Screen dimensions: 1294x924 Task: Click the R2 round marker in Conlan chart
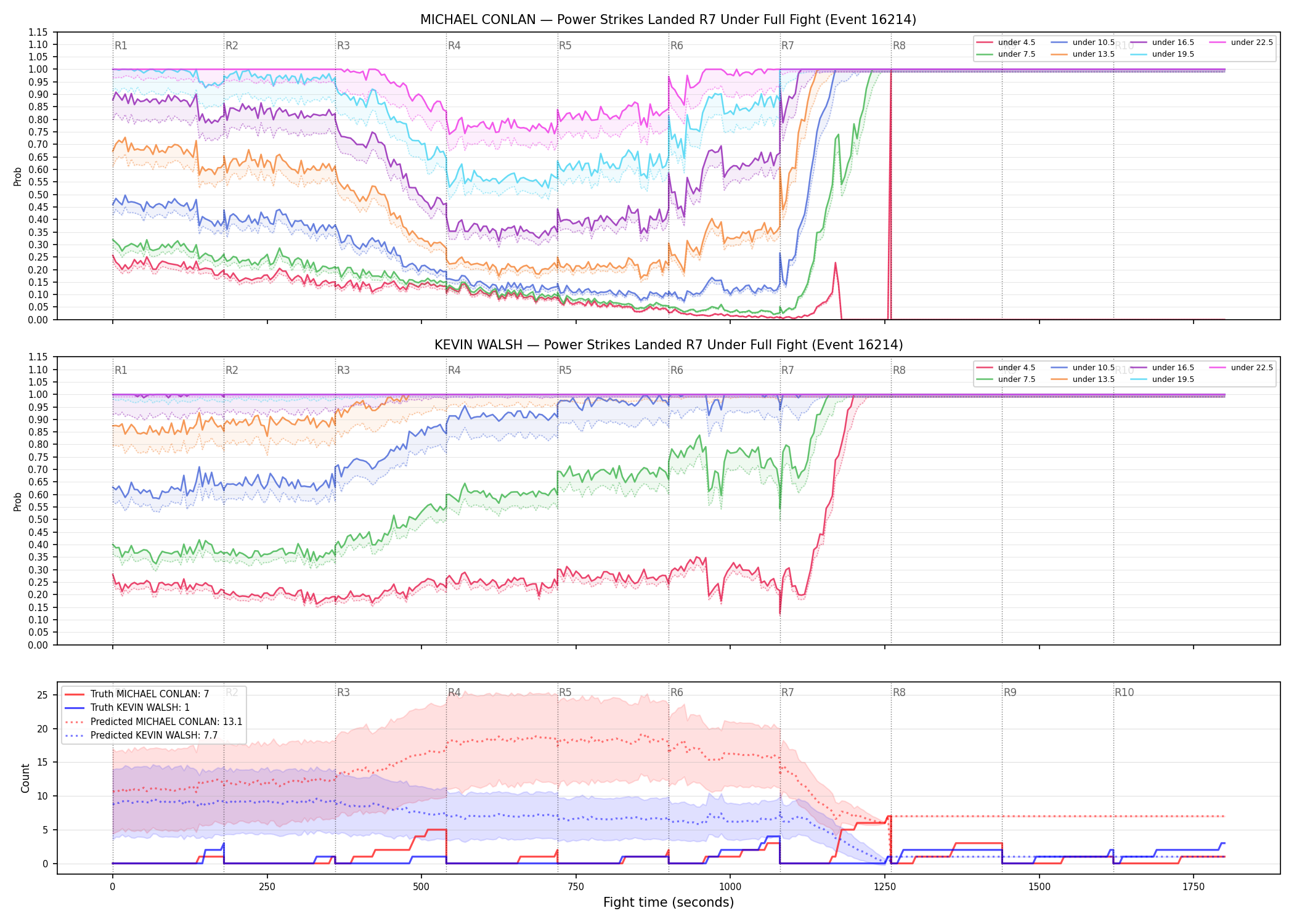[232, 46]
